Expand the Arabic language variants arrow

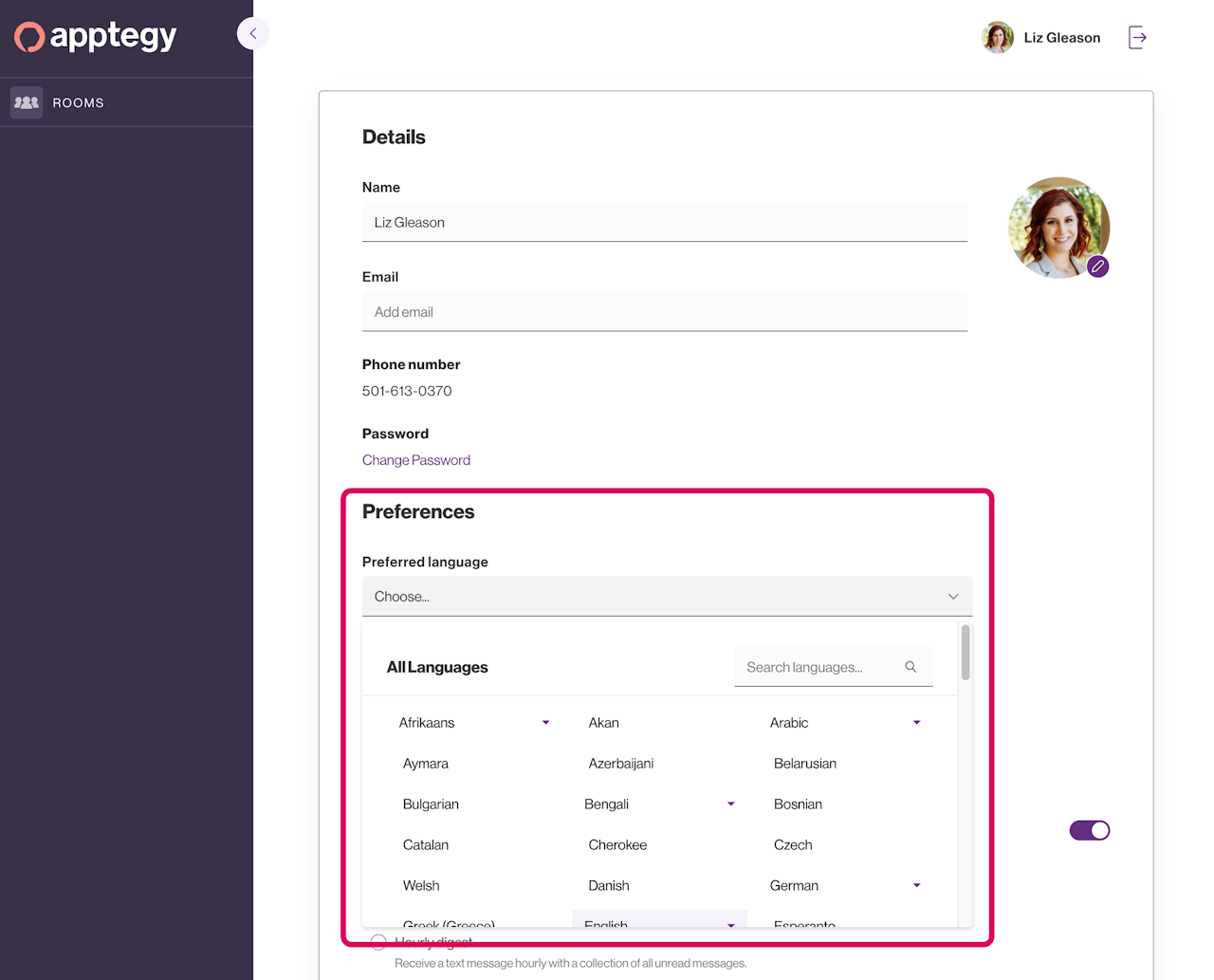click(916, 723)
